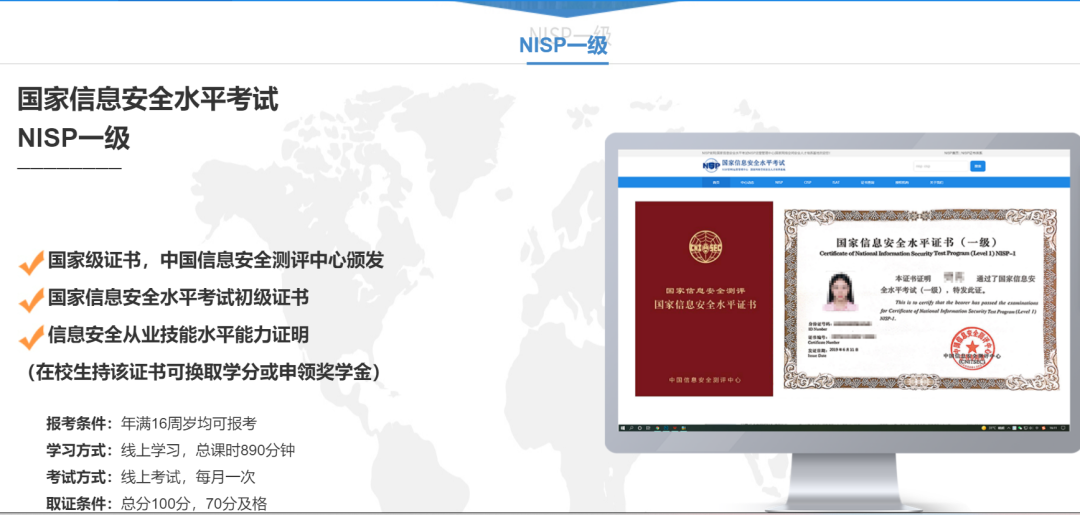Click the blue search button on the monitor website
This screenshot has width=1080, height=515.
977,166
